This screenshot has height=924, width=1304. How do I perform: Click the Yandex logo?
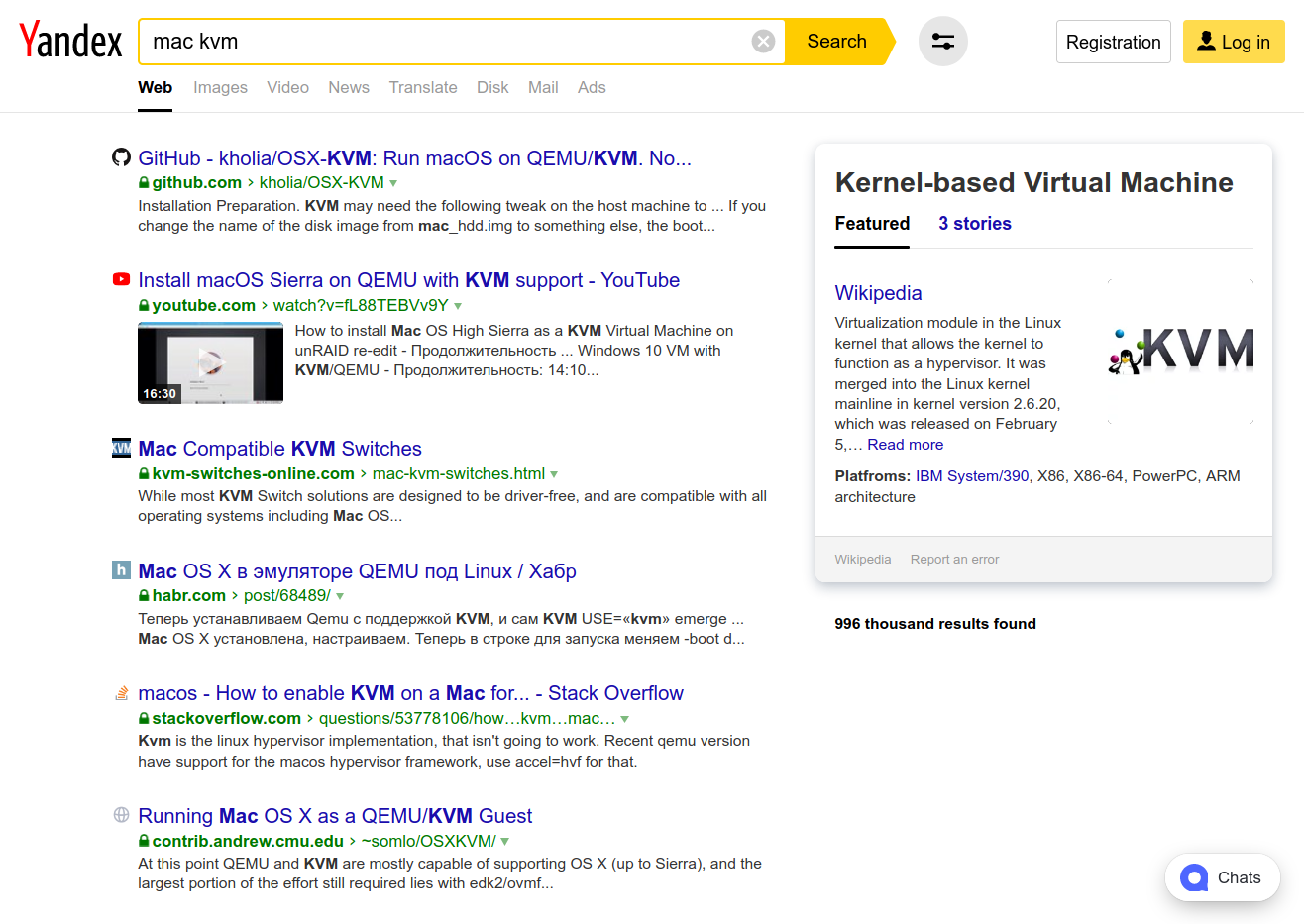point(70,41)
